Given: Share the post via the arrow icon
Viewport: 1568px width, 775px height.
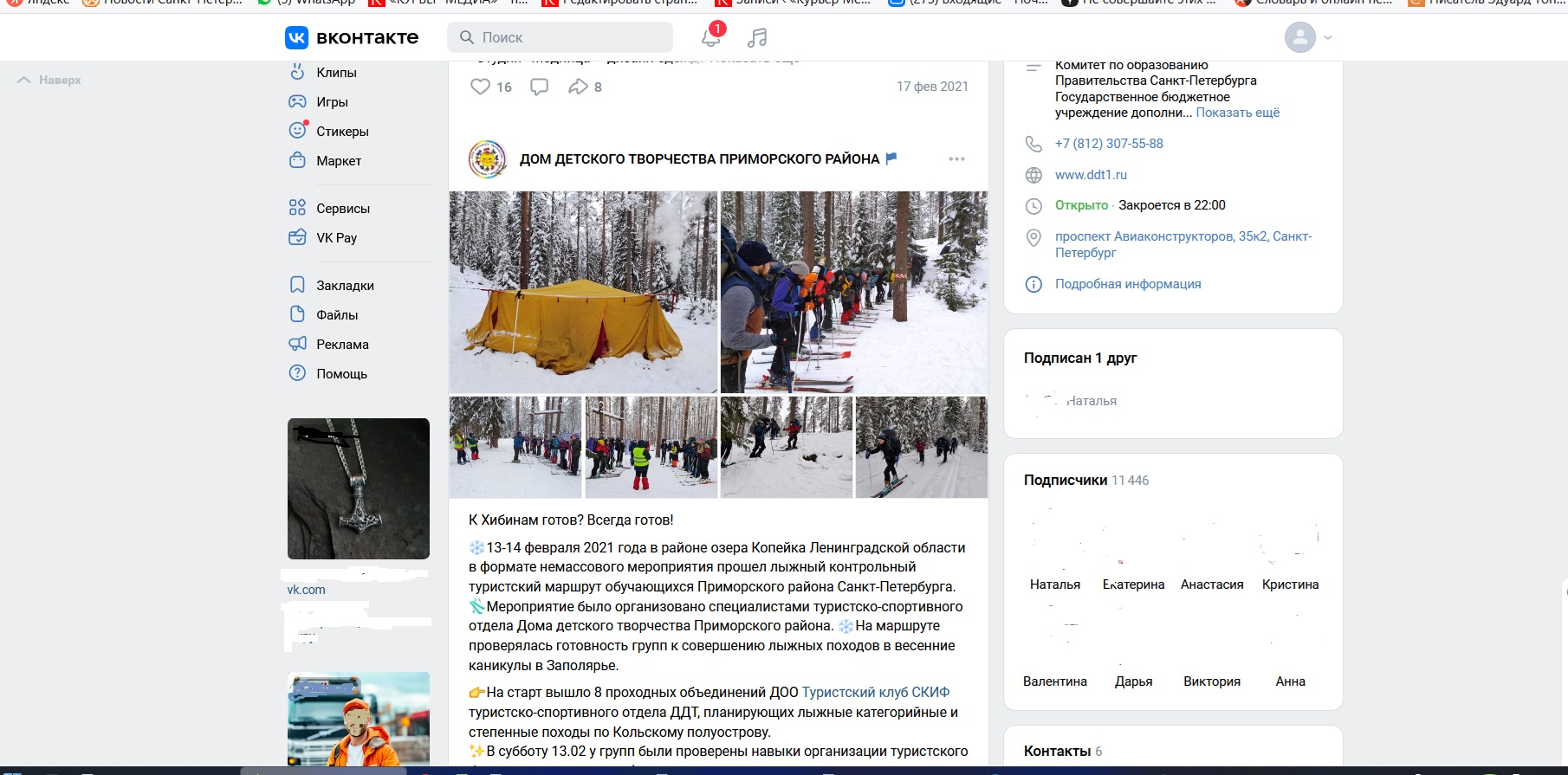Looking at the screenshot, I should [578, 87].
